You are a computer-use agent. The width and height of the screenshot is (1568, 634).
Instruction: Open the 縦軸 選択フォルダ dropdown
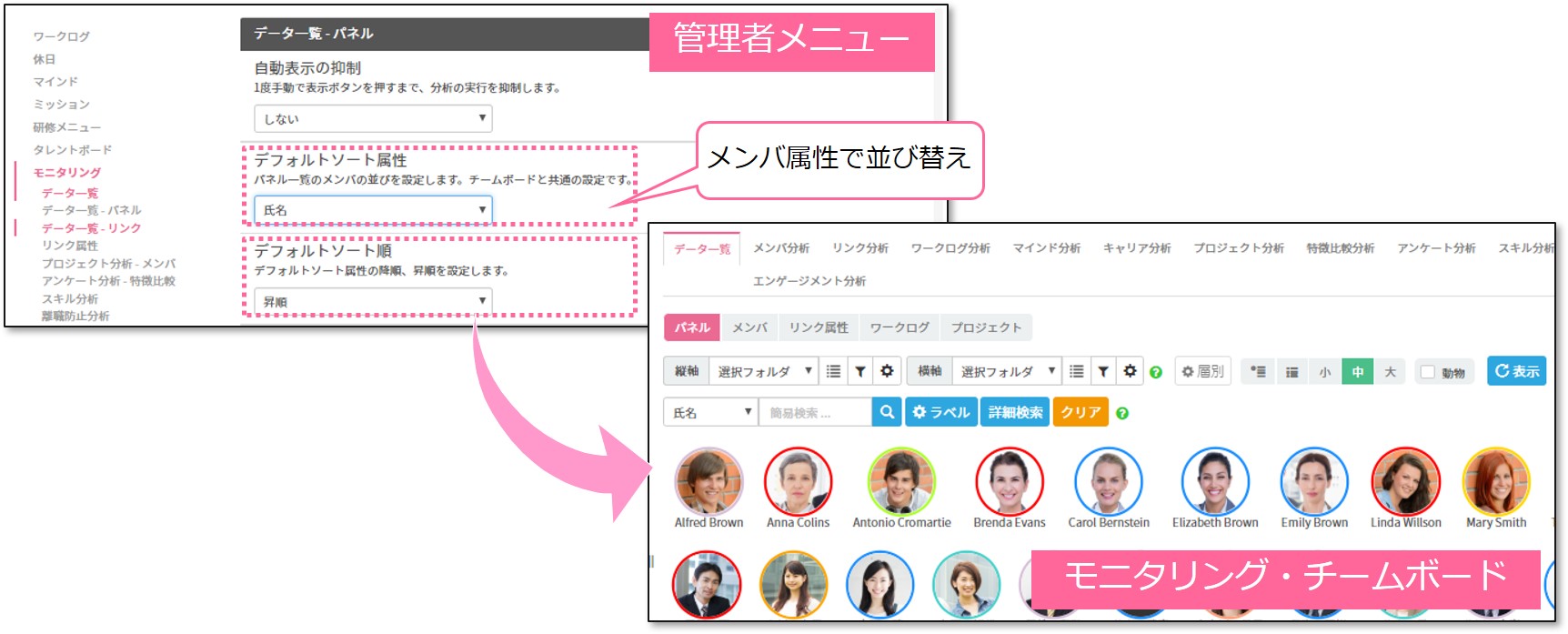click(763, 371)
